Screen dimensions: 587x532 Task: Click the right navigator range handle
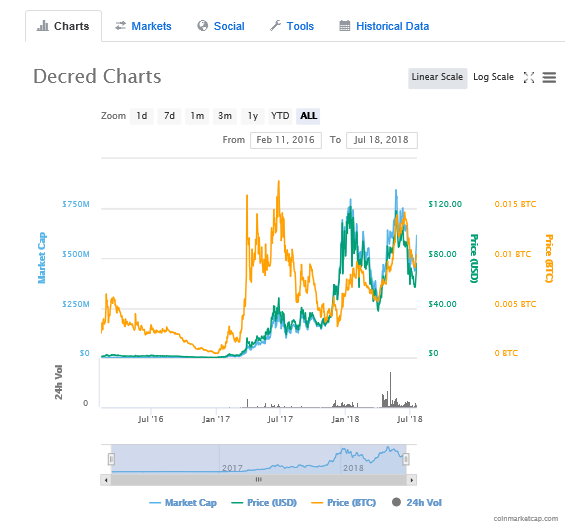click(406, 459)
